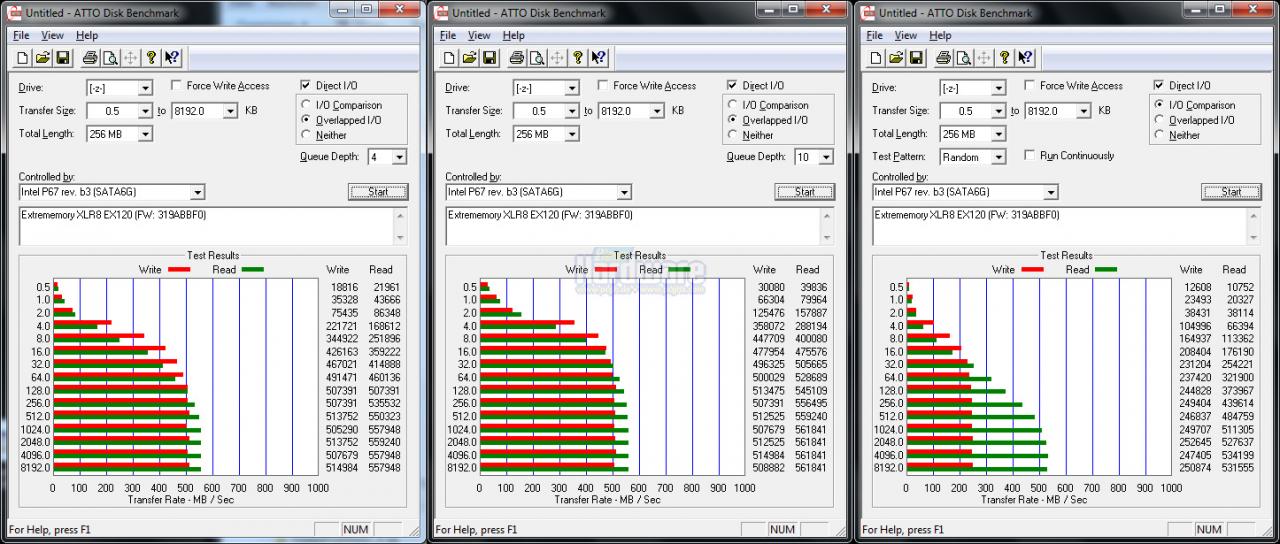The image size is (1280, 544).
Task: Uncheck Direct I/O in left window
Action: (305, 86)
